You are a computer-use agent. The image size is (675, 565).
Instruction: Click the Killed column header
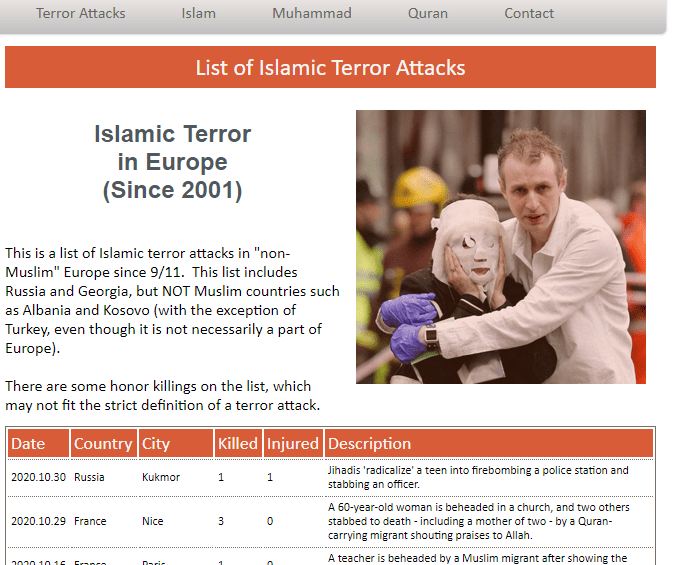[237, 444]
